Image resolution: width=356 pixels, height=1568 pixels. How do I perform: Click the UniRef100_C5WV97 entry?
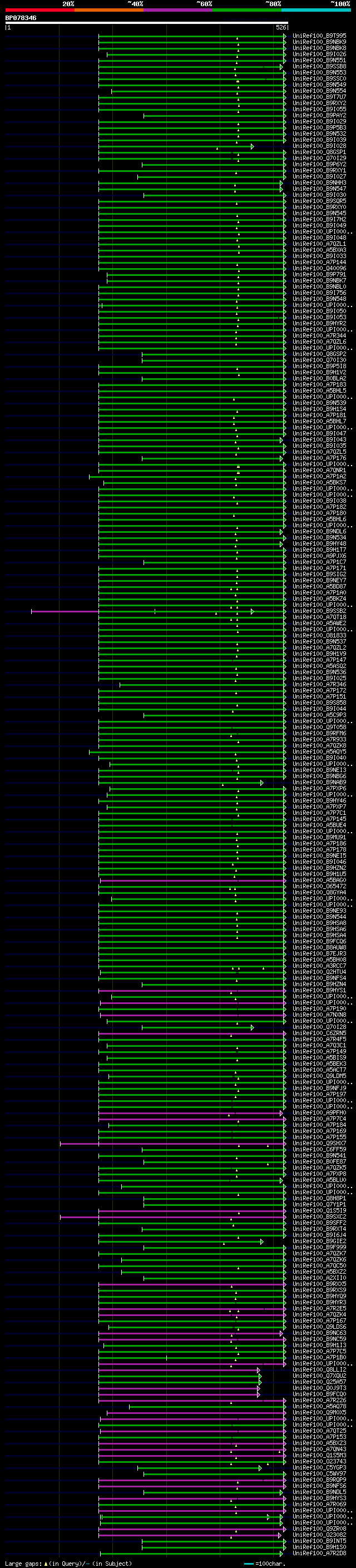tap(319, 1473)
